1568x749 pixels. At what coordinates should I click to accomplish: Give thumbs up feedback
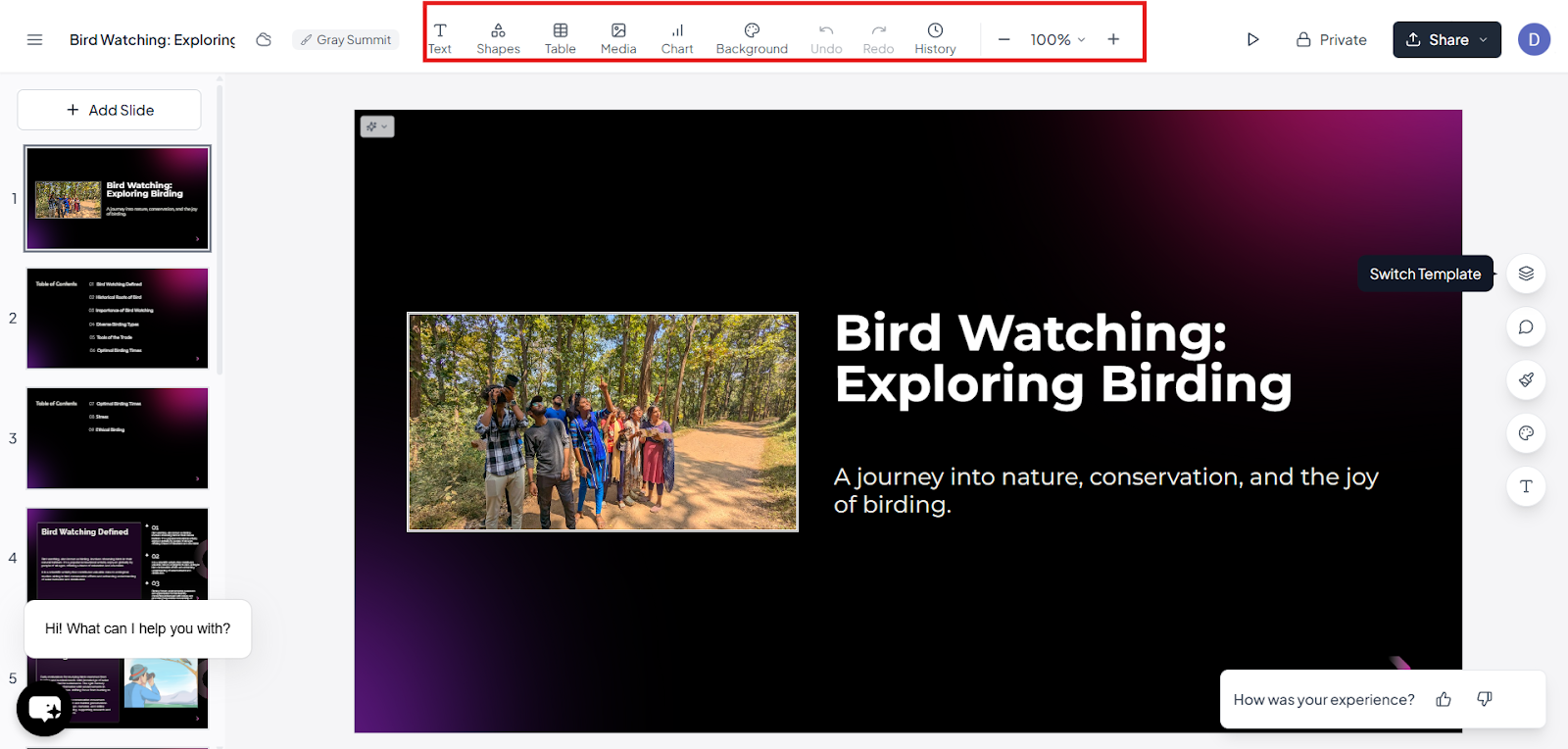1444,699
